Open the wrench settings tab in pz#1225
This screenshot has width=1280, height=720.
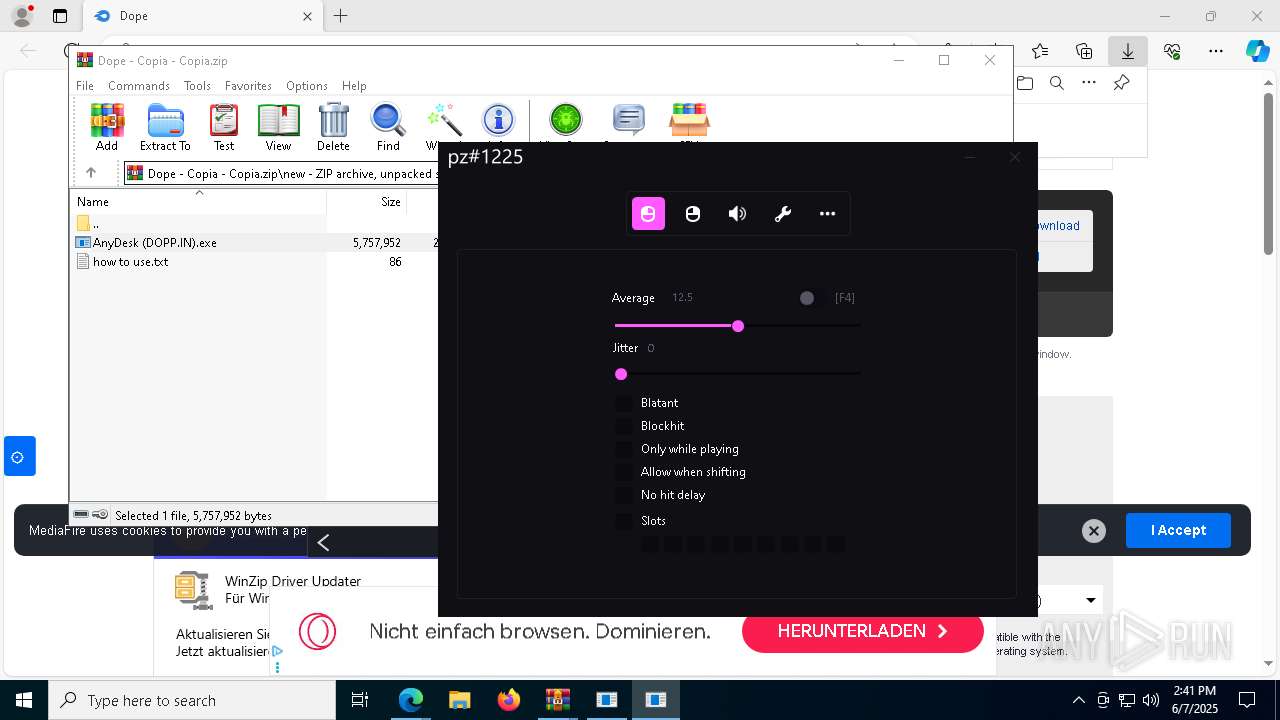coord(783,213)
